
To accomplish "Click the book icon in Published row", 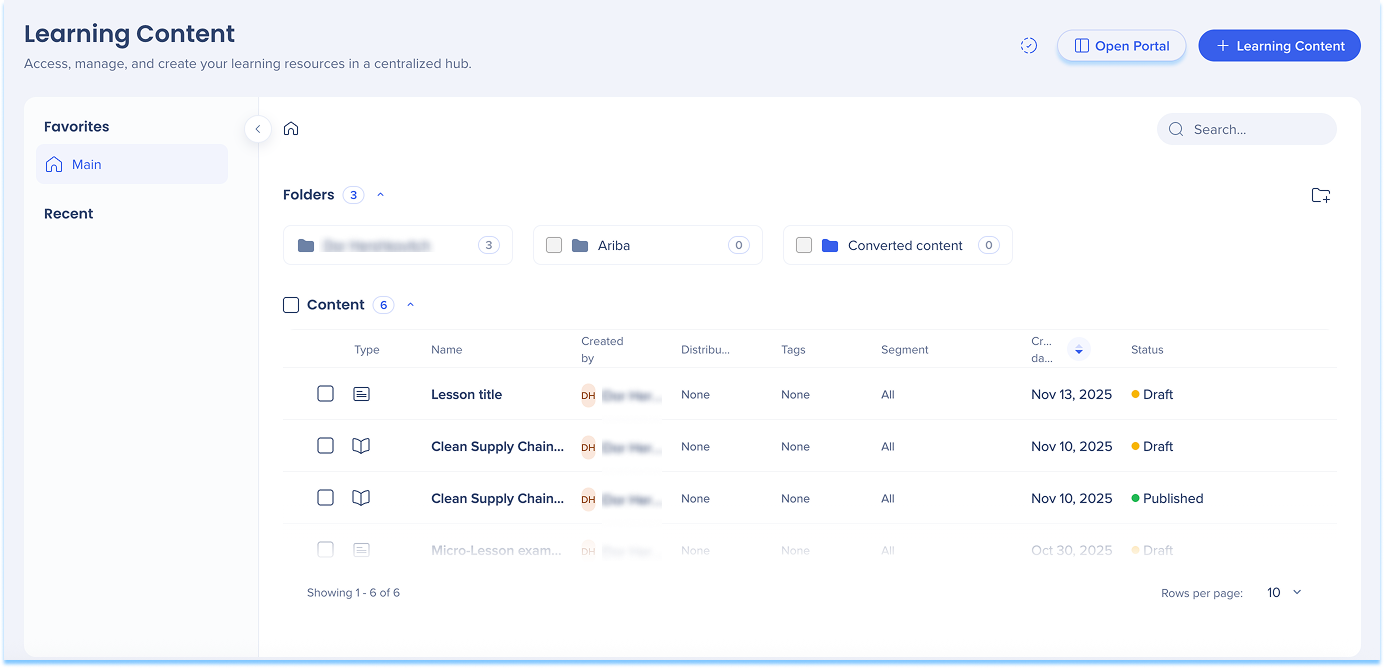I will click(361, 499).
